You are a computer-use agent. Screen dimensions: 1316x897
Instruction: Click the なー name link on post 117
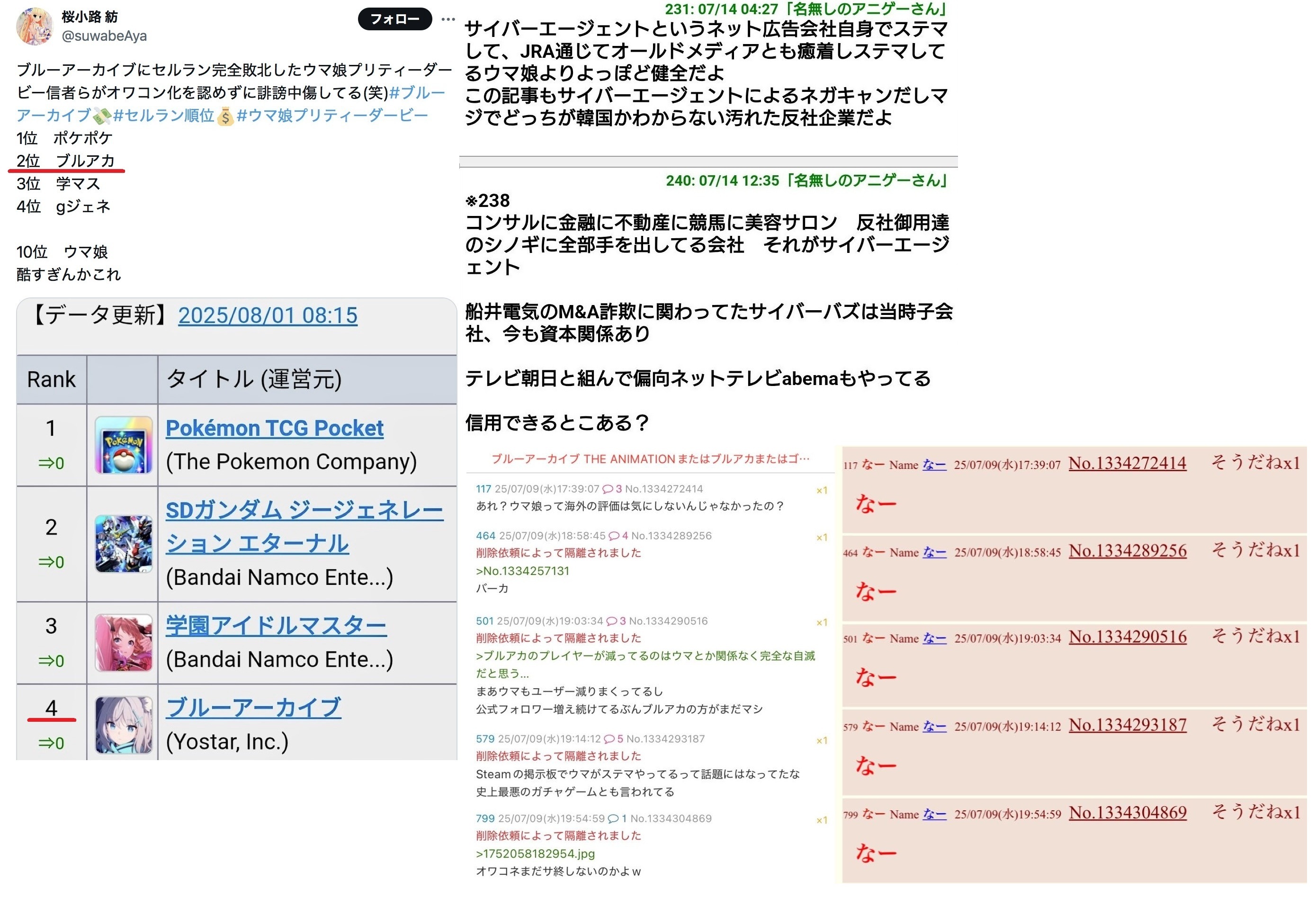click(934, 465)
